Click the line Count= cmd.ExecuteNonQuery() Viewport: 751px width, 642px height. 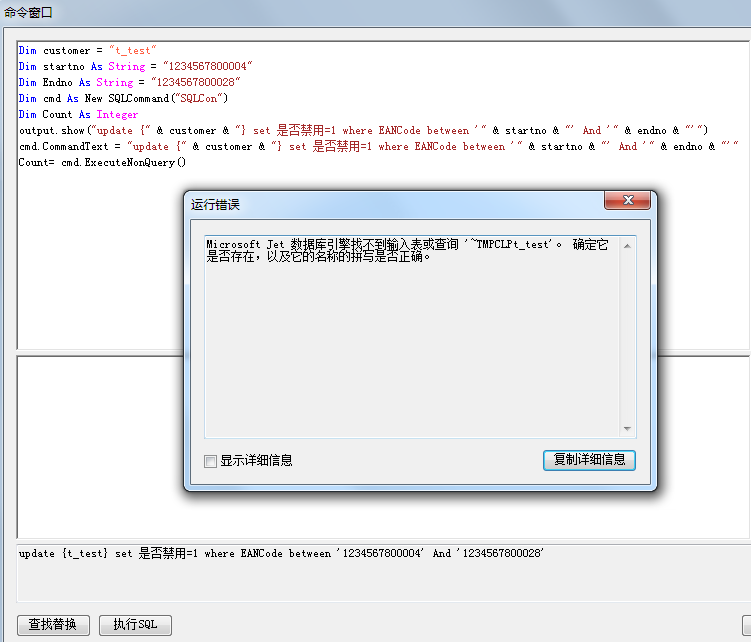pyautogui.click(x=102, y=162)
